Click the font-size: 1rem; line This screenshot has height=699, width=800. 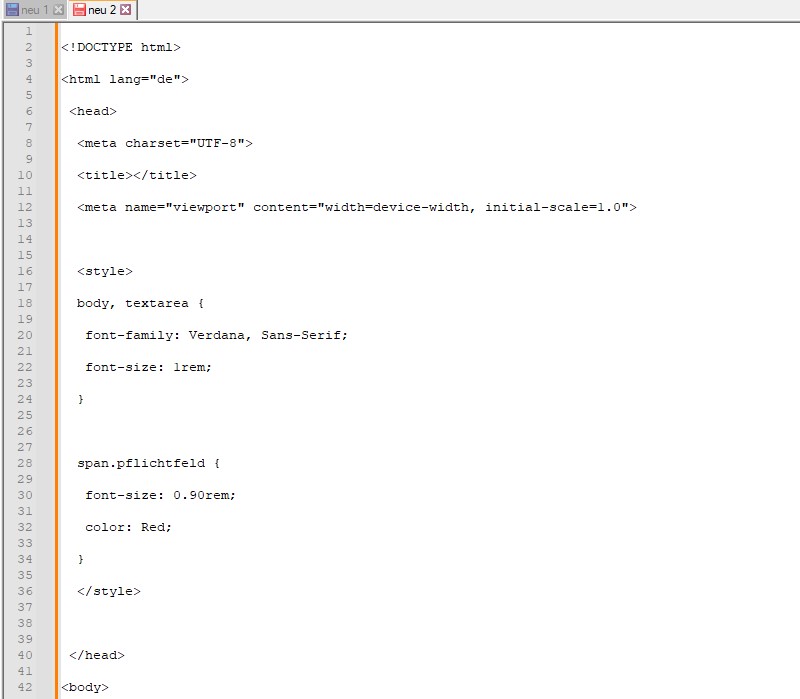[148, 367]
